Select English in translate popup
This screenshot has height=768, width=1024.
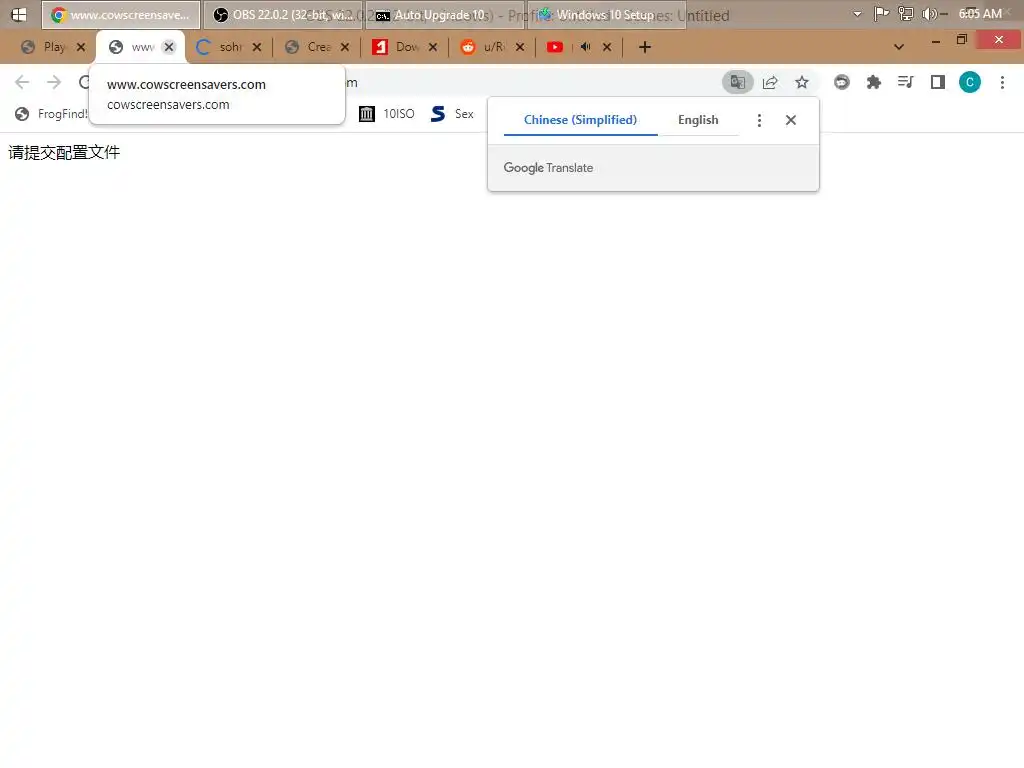tap(697, 120)
